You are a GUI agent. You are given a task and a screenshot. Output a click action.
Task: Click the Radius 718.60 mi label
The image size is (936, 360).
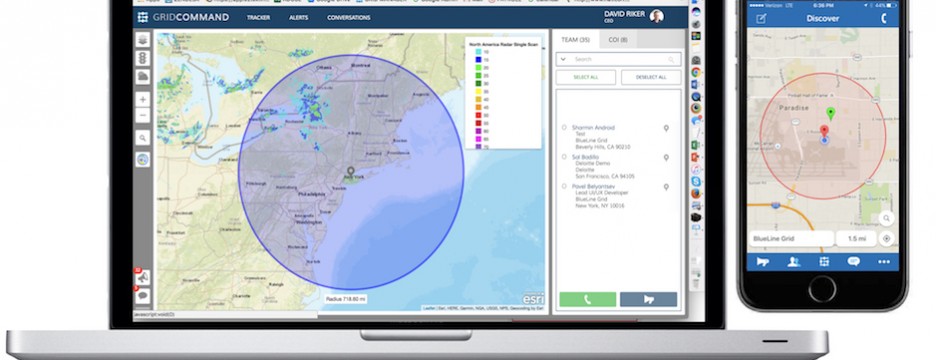[346, 299]
